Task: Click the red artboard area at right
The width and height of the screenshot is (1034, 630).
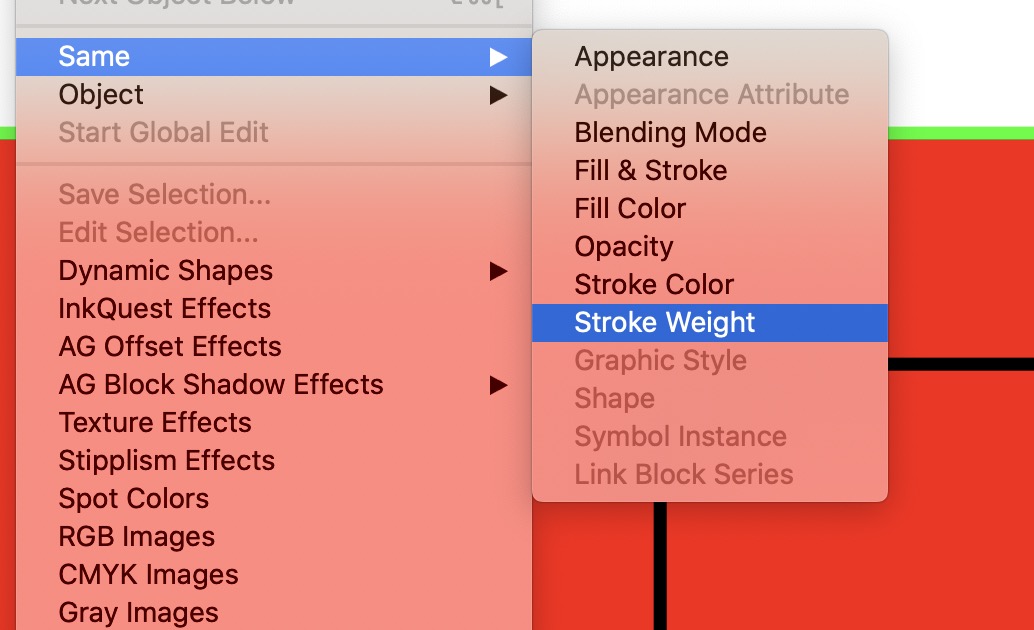Action: coord(960,250)
